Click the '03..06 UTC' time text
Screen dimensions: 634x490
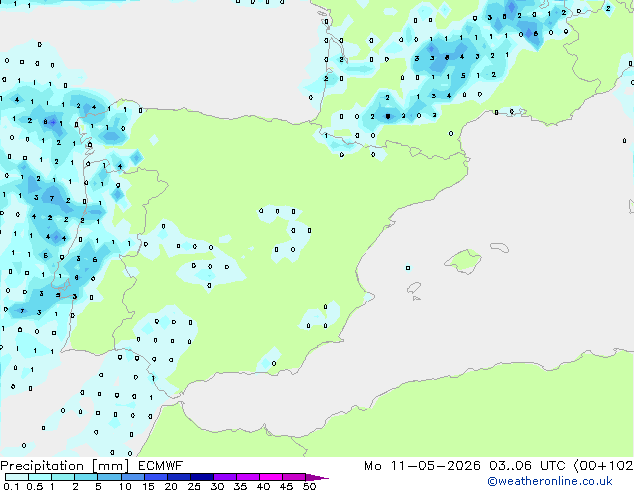pyautogui.click(x=527, y=466)
